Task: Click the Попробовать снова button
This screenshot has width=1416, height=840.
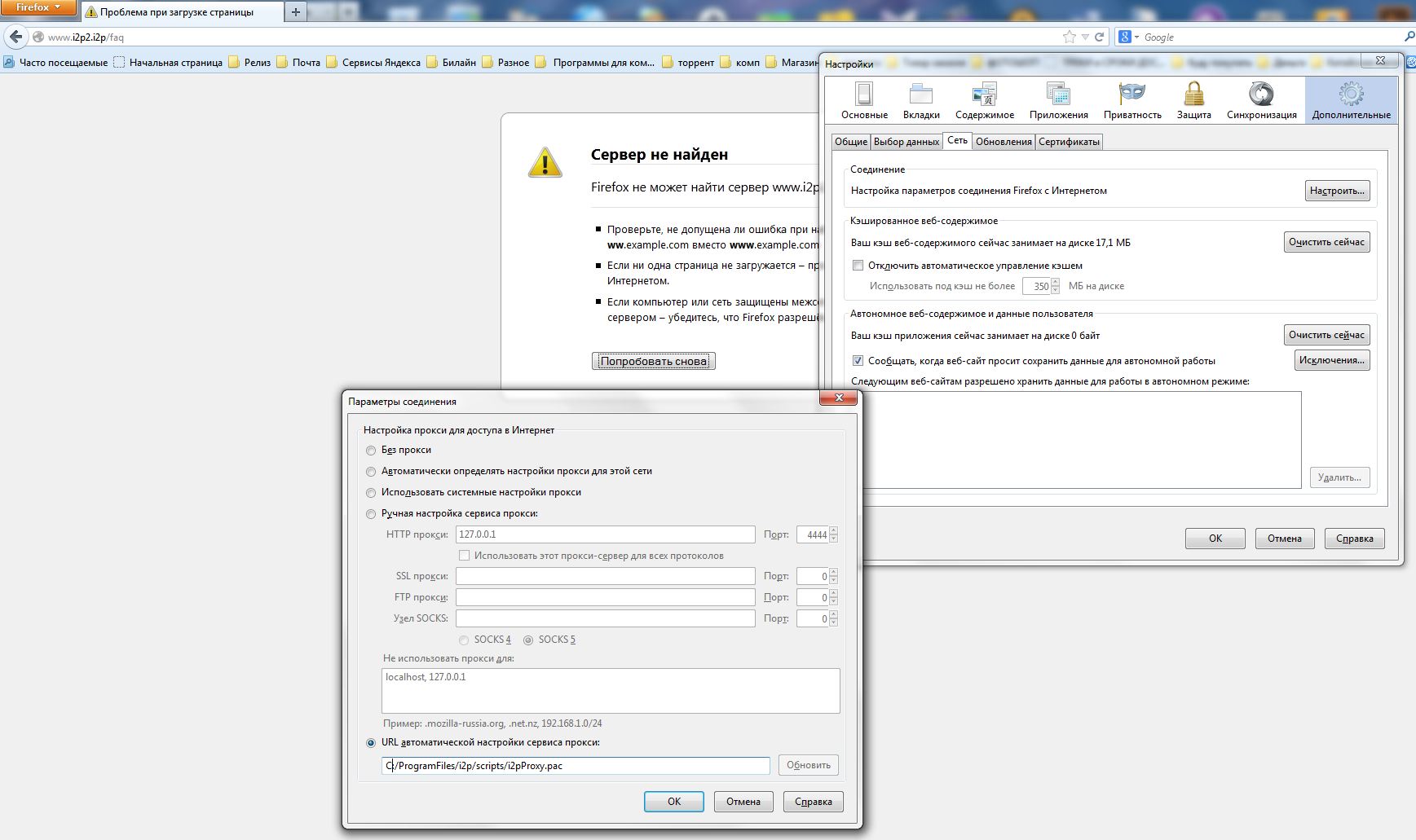Action: pyautogui.click(x=654, y=361)
